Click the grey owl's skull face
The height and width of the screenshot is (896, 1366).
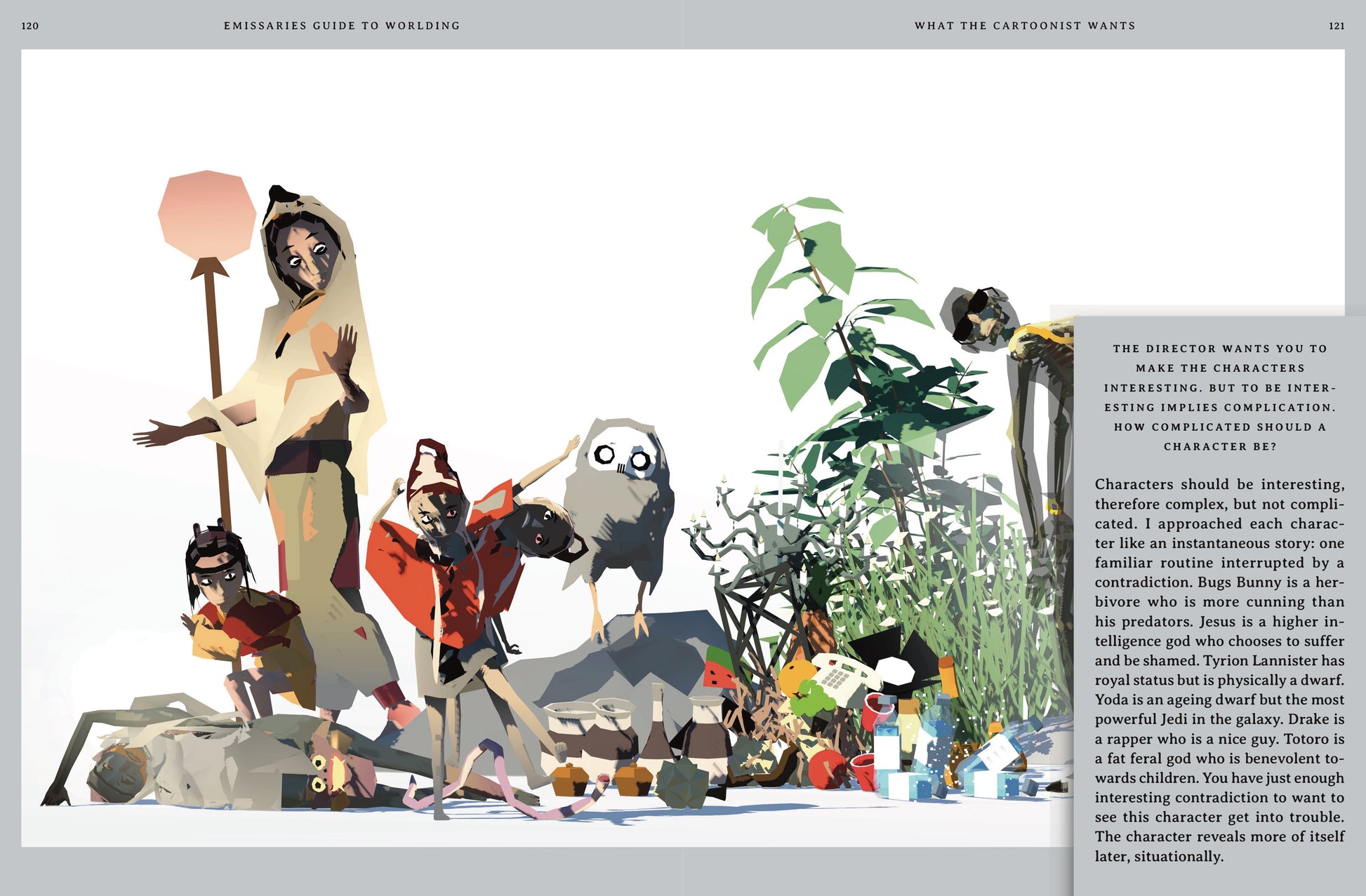click(x=621, y=457)
